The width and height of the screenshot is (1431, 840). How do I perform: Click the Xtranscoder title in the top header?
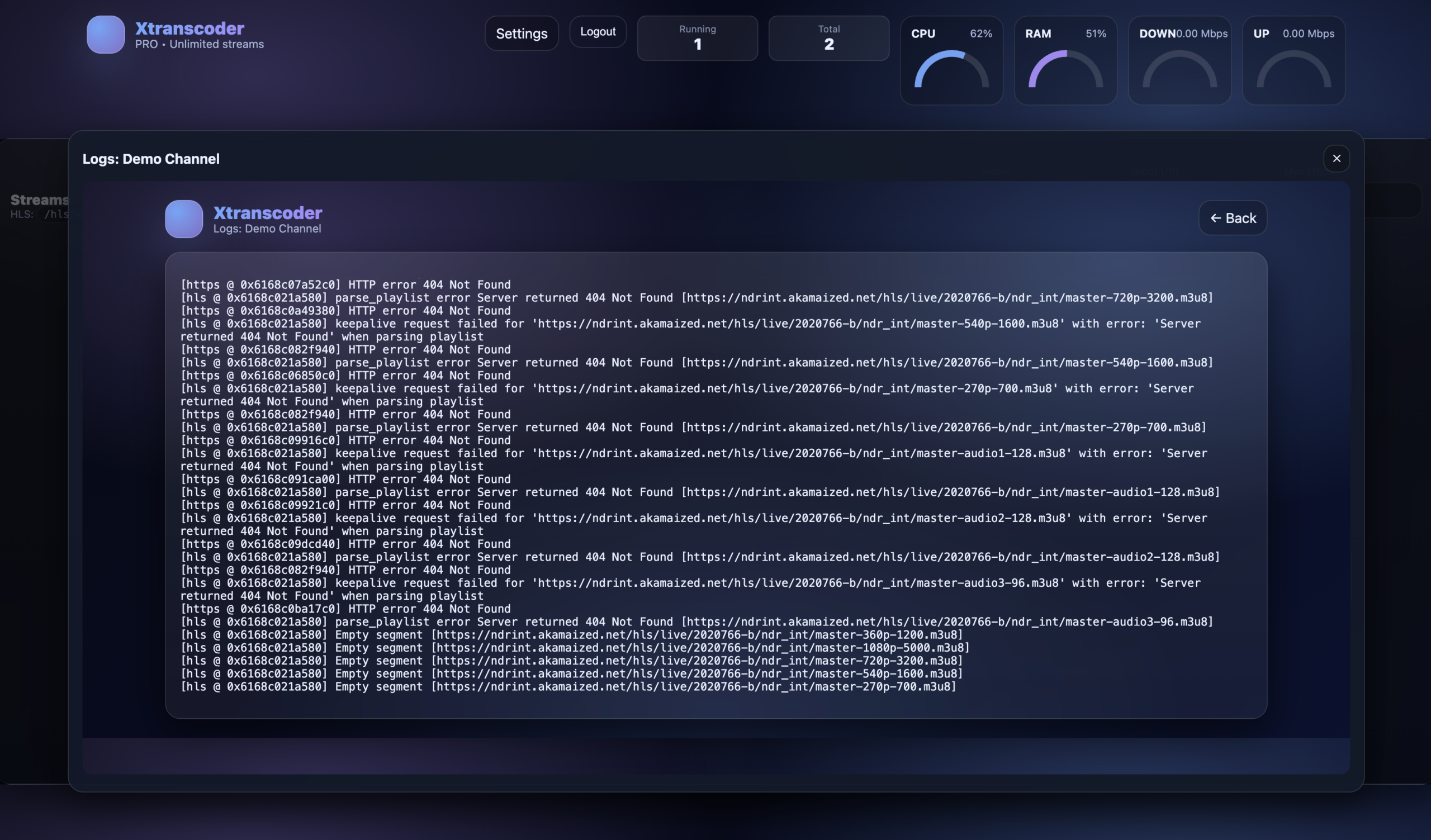[x=189, y=28]
